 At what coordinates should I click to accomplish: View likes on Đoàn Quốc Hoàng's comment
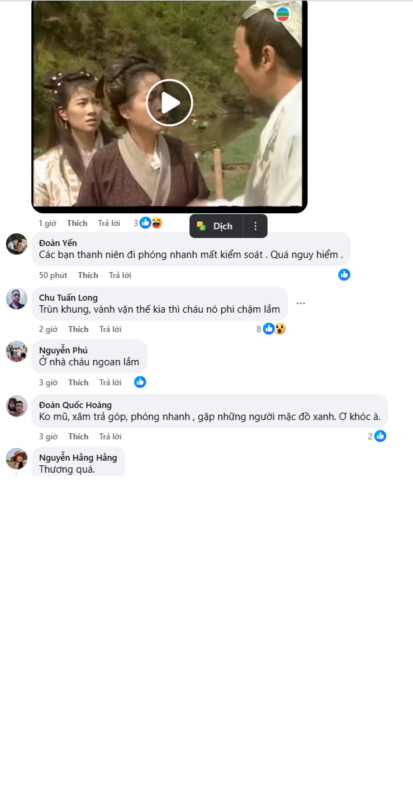pos(377,436)
